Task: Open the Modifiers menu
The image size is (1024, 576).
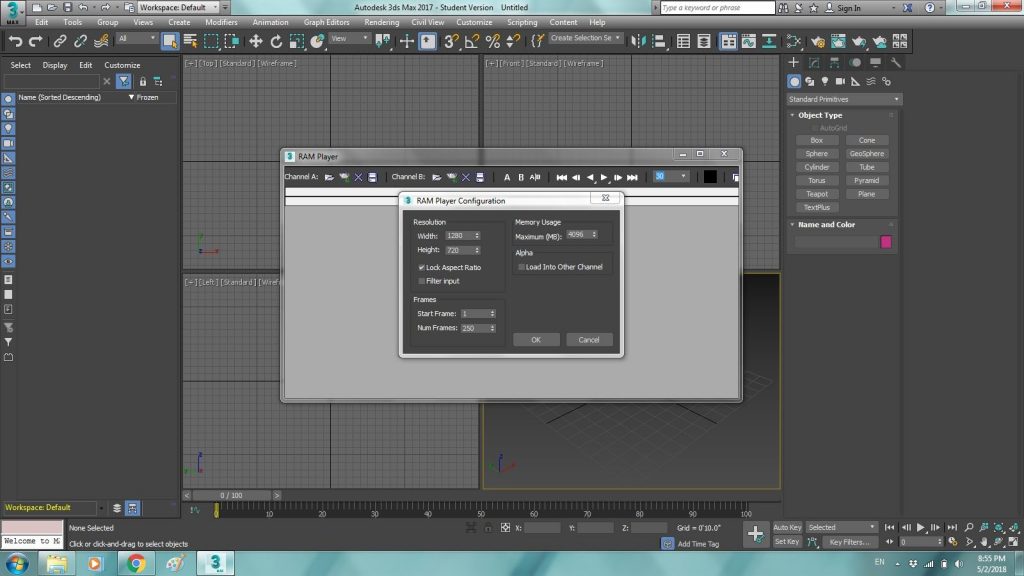Action: tap(221, 22)
